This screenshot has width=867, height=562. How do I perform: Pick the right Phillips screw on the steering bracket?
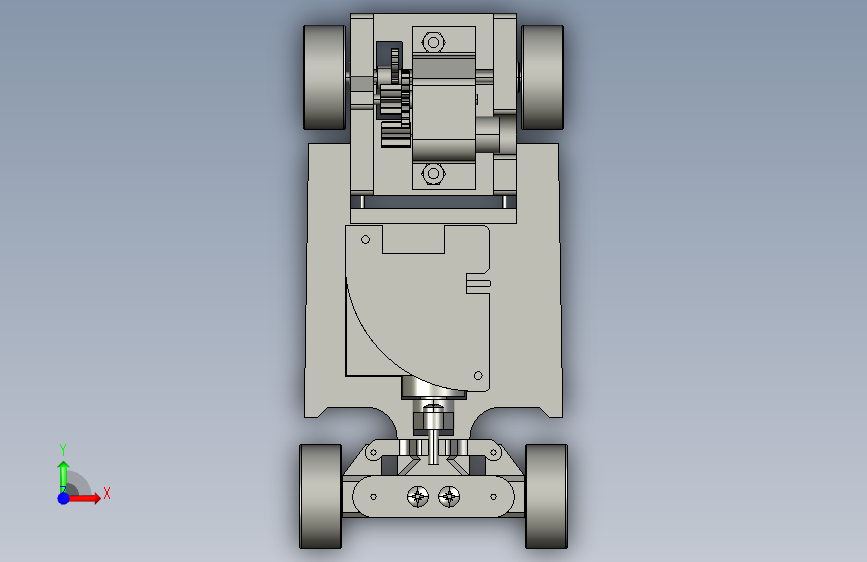[449, 496]
